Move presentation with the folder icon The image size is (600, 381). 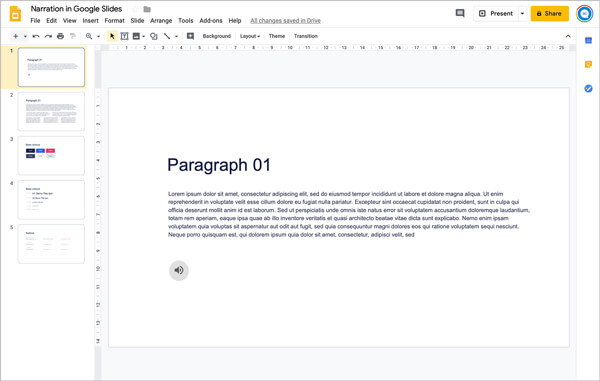point(147,9)
